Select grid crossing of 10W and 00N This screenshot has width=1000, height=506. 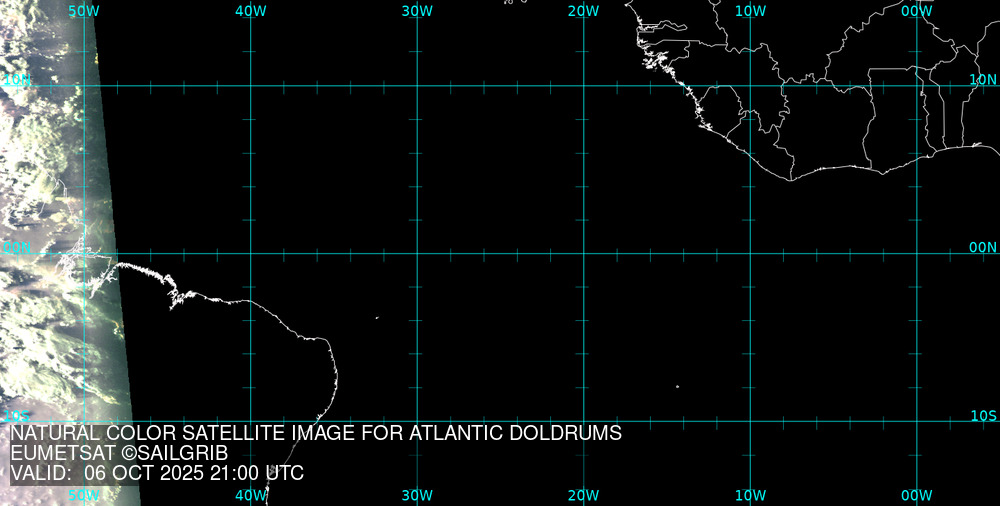[750, 253]
